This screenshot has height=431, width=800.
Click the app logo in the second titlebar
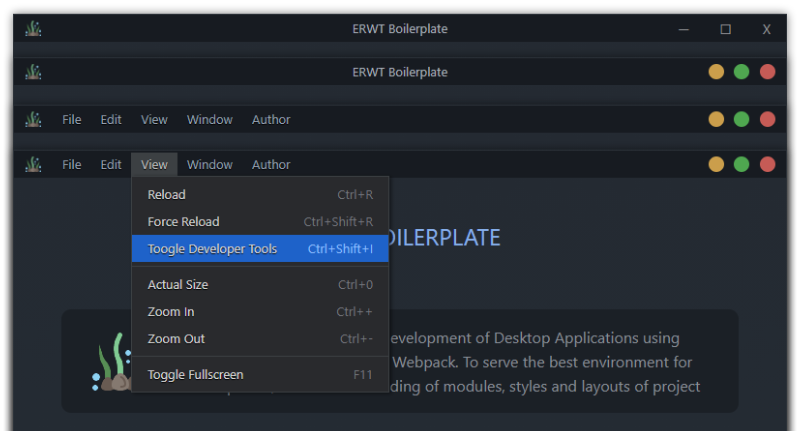33,72
